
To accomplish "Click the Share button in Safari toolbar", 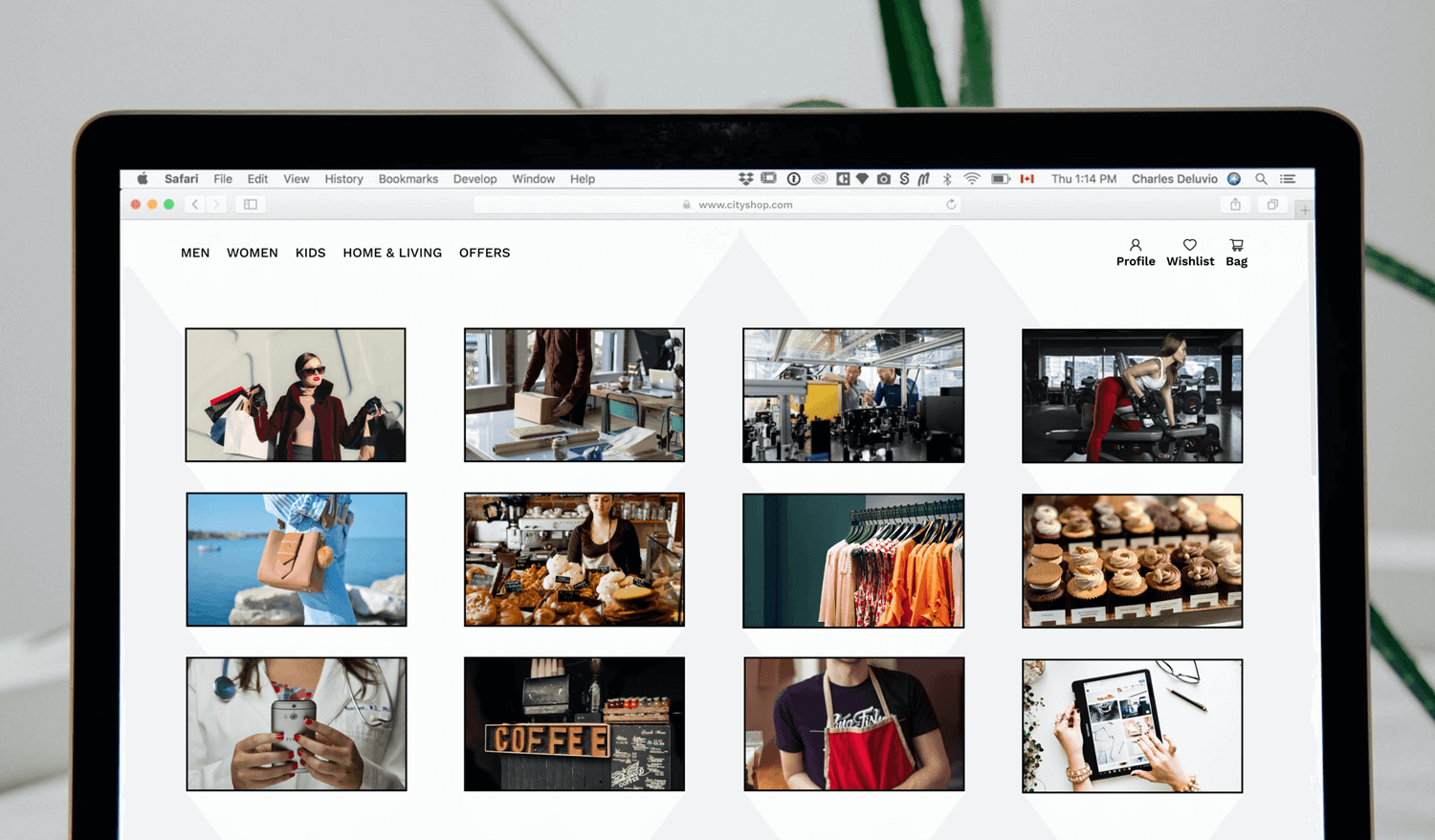I will tap(1236, 205).
